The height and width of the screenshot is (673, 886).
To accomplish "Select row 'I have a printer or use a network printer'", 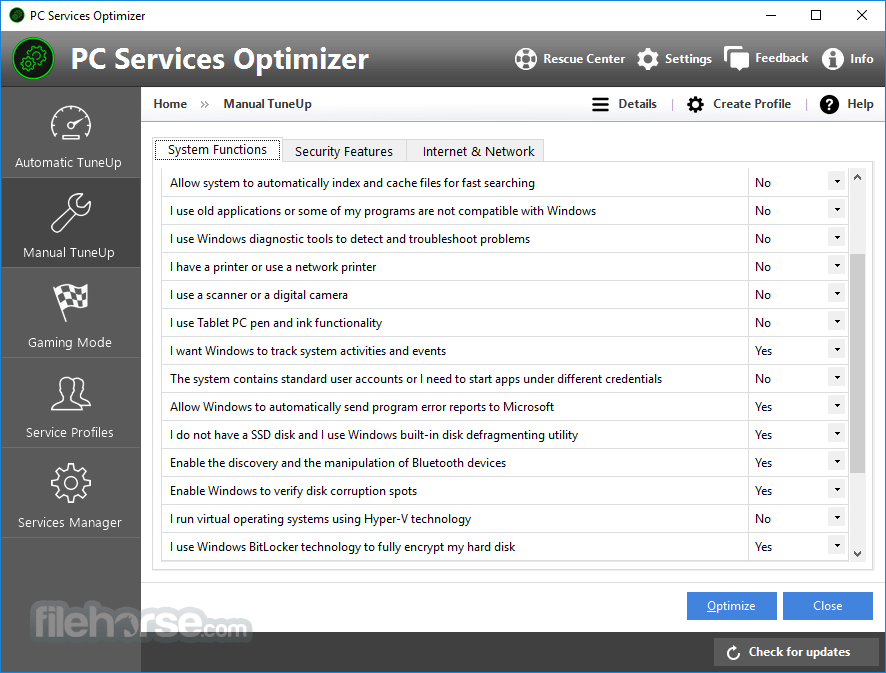I will tap(504, 267).
